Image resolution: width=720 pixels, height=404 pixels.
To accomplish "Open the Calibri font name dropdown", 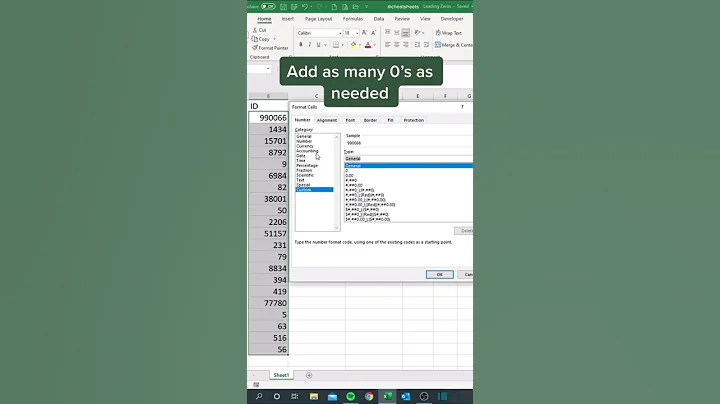I will coord(340,33).
